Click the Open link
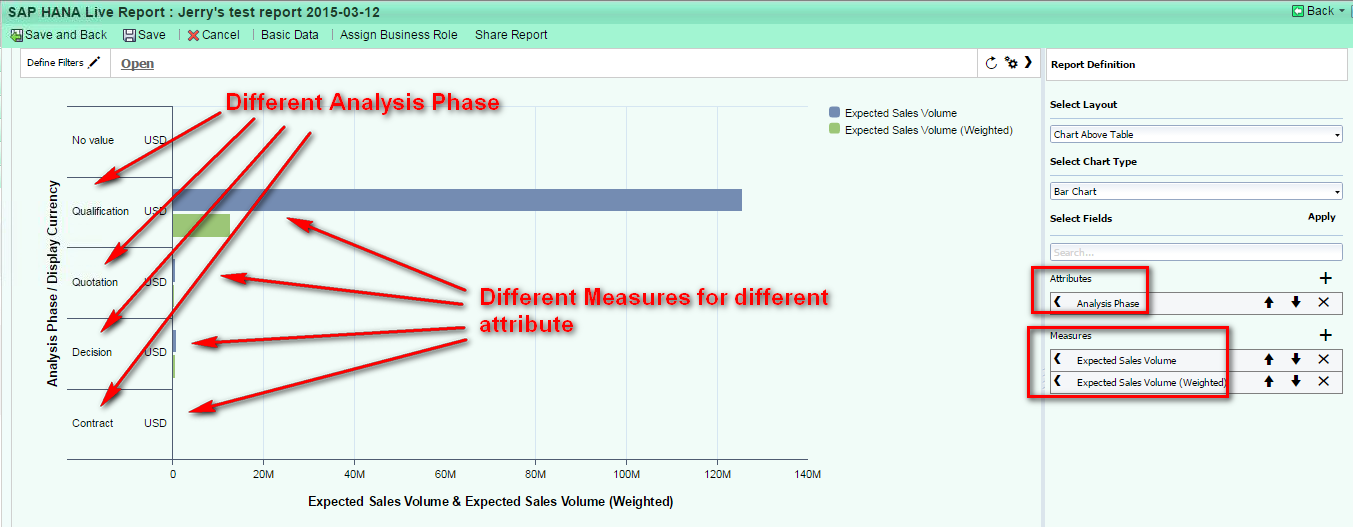 coord(137,63)
